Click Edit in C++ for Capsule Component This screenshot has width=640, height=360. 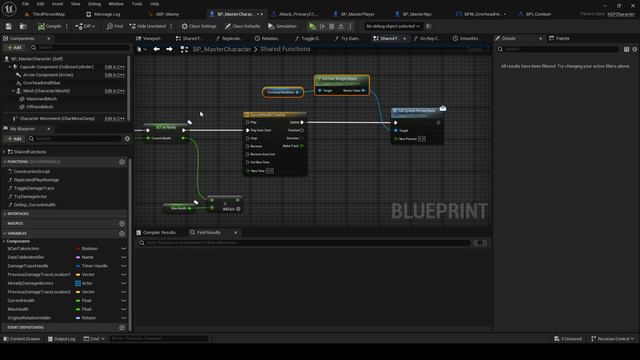pyautogui.click(x=114, y=67)
